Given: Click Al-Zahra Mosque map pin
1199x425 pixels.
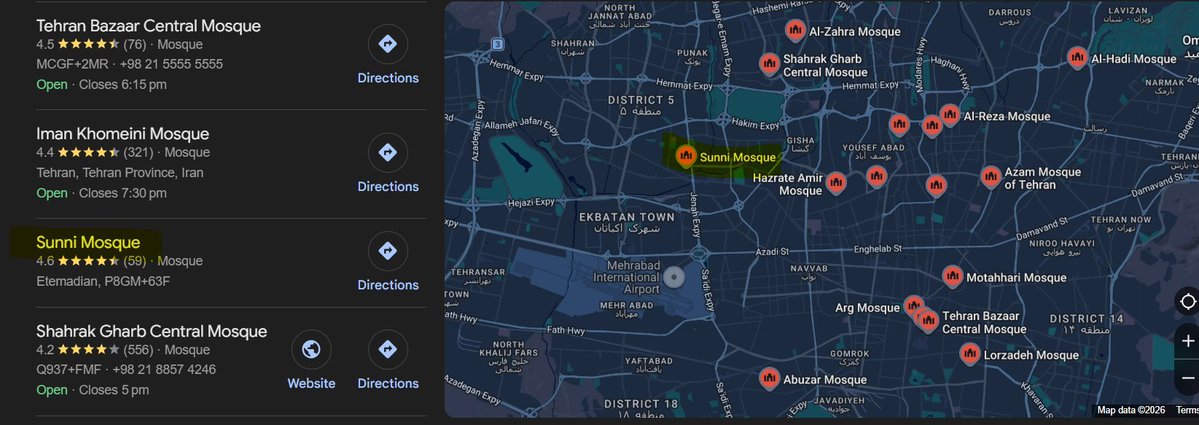Looking at the screenshot, I should point(795,31).
